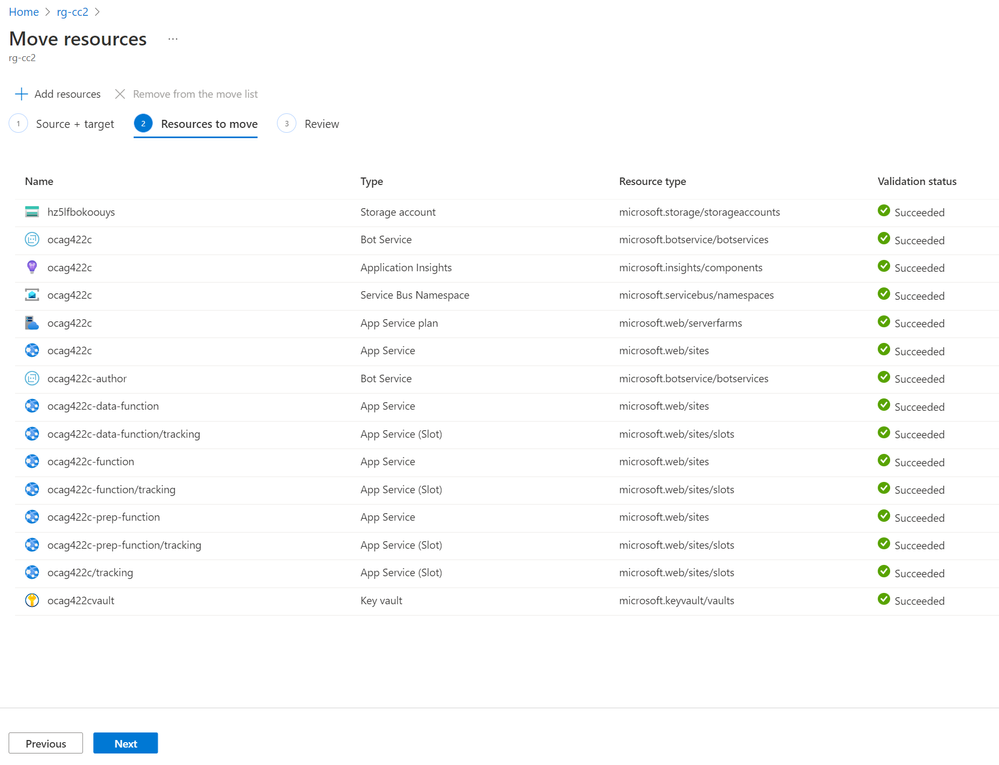Select the hz5lfbokoouys resource name

pyautogui.click(x=81, y=212)
